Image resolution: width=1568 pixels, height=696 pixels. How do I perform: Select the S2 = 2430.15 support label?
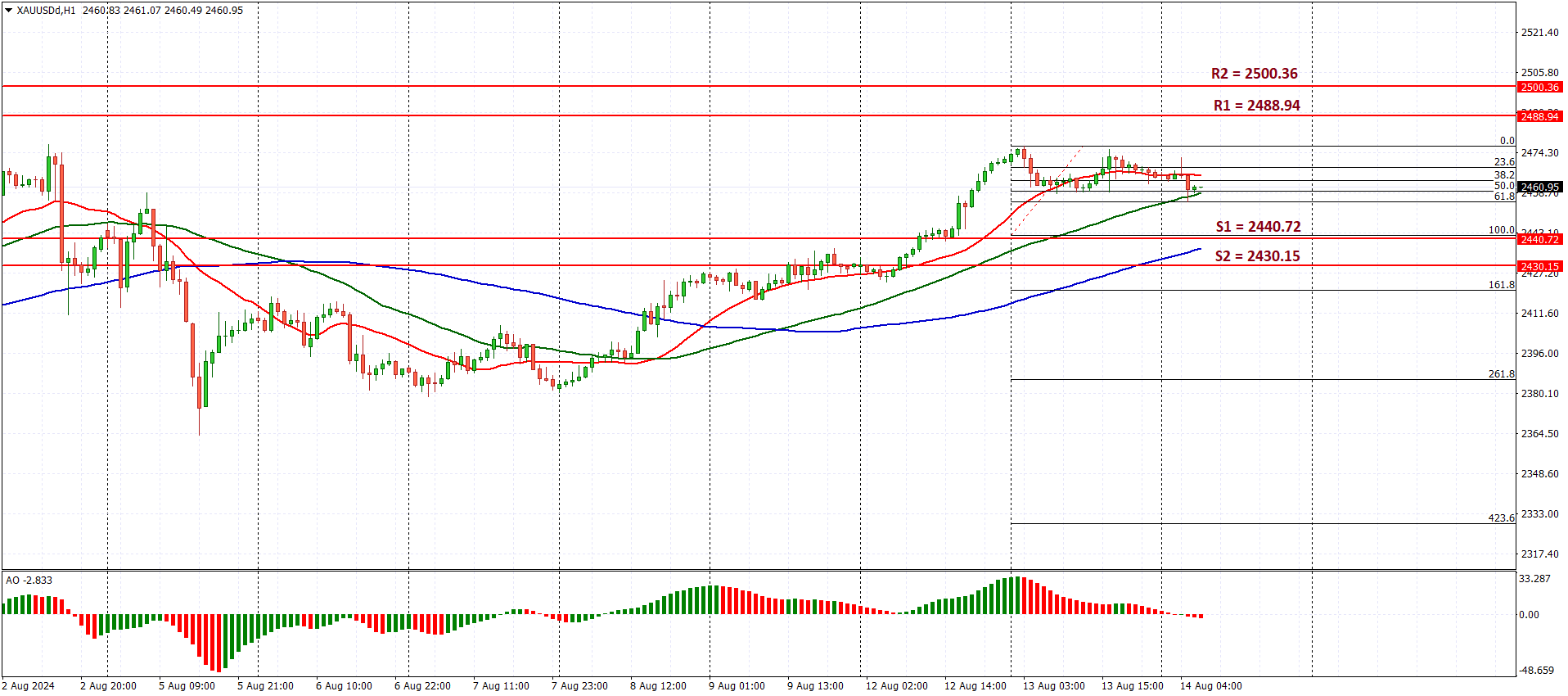(1257, 256)
